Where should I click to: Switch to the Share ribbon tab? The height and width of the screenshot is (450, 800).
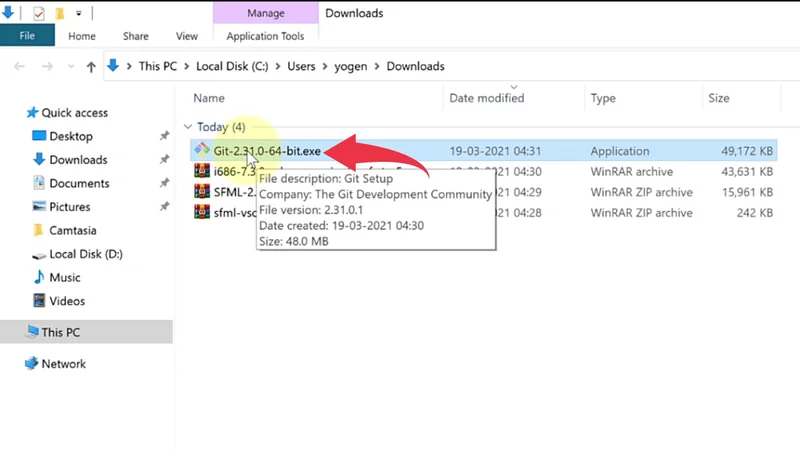pos(135,36)
